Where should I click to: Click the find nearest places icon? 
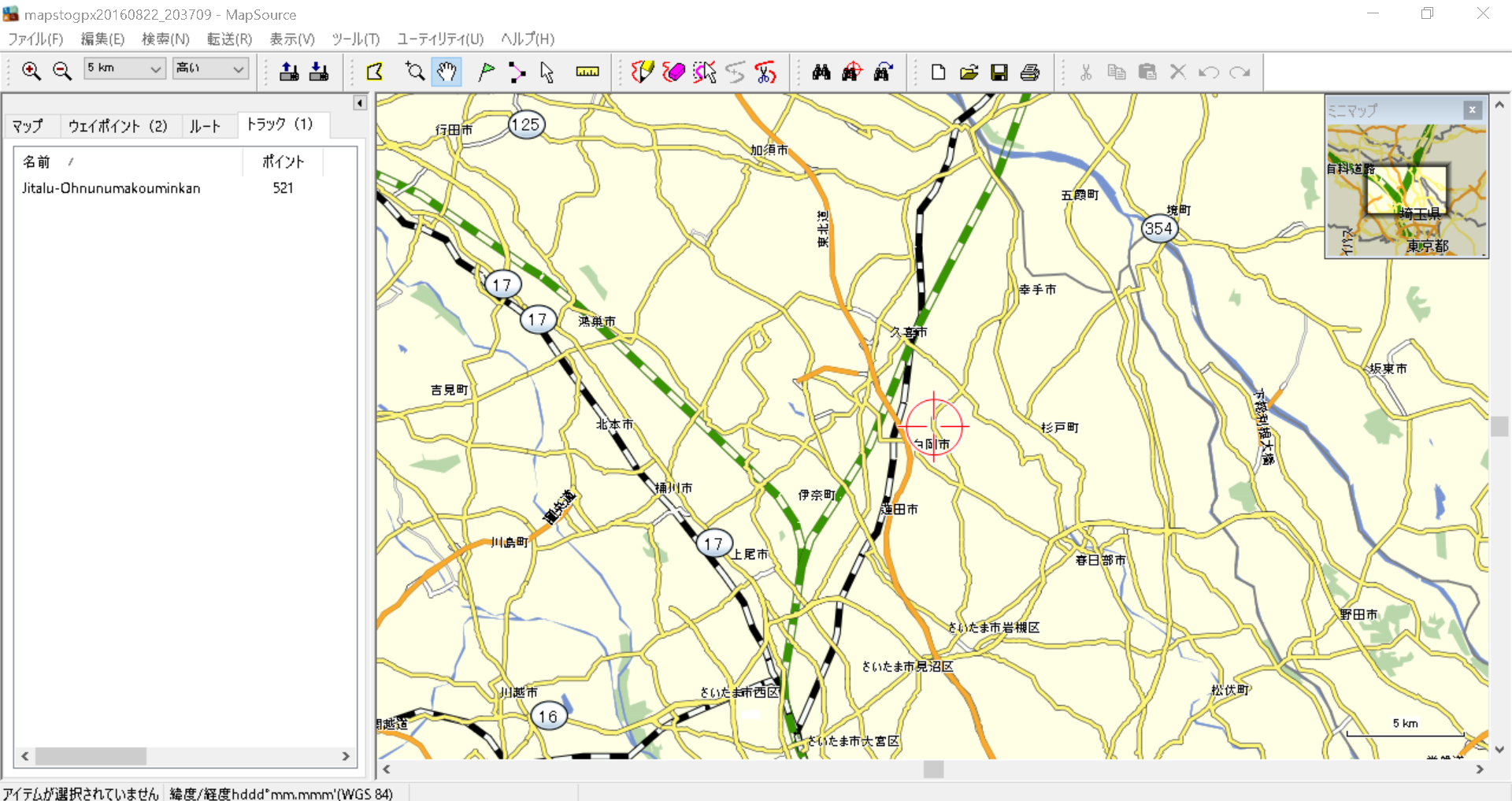(x=852, y=72)
